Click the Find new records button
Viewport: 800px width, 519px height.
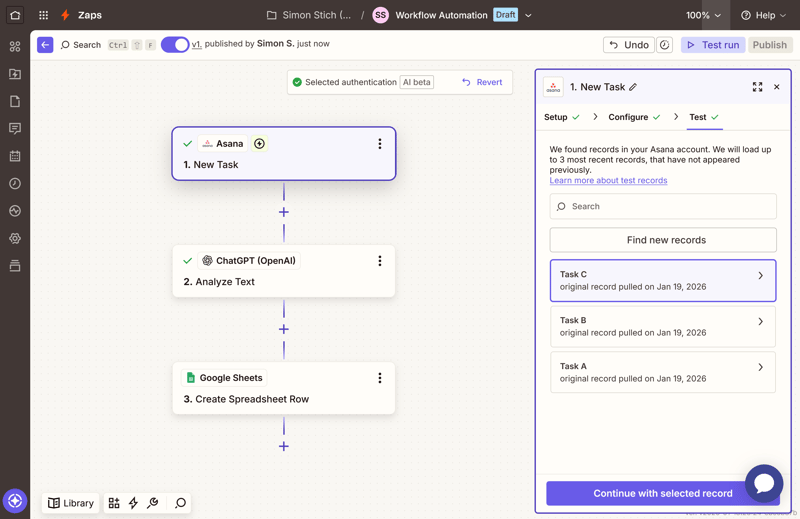pos(663,240)
